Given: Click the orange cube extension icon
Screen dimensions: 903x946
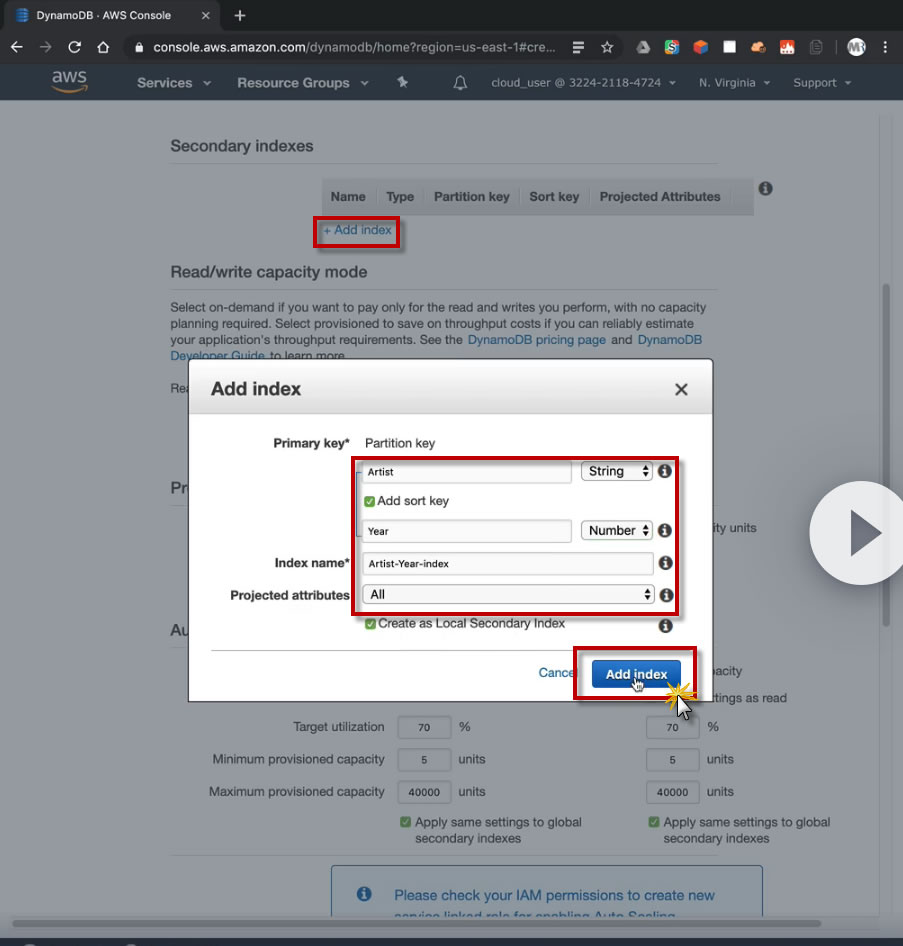Looking at the screenshot, I should [700, 47].
